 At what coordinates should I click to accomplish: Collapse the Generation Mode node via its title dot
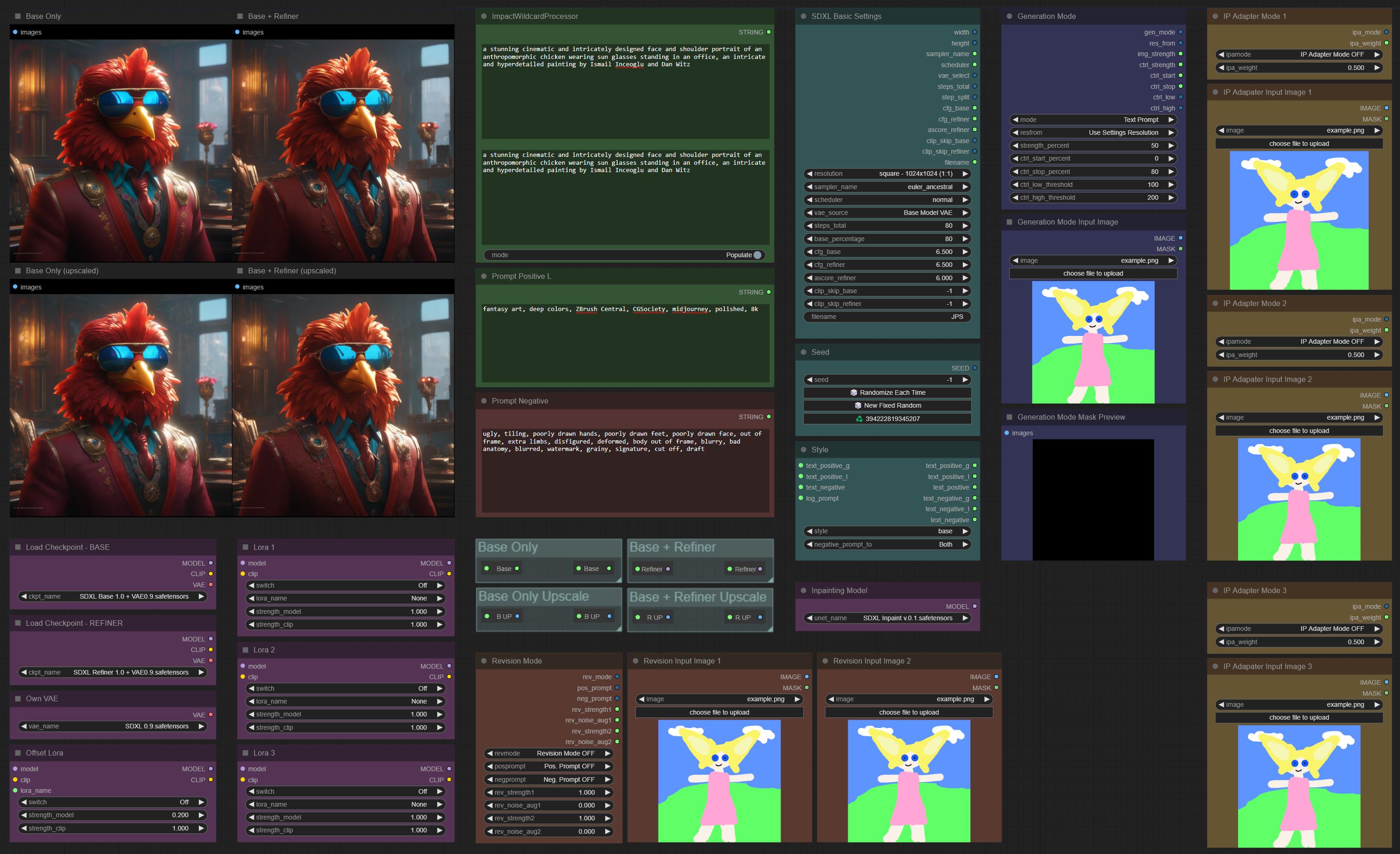[x=1010, y=17]
